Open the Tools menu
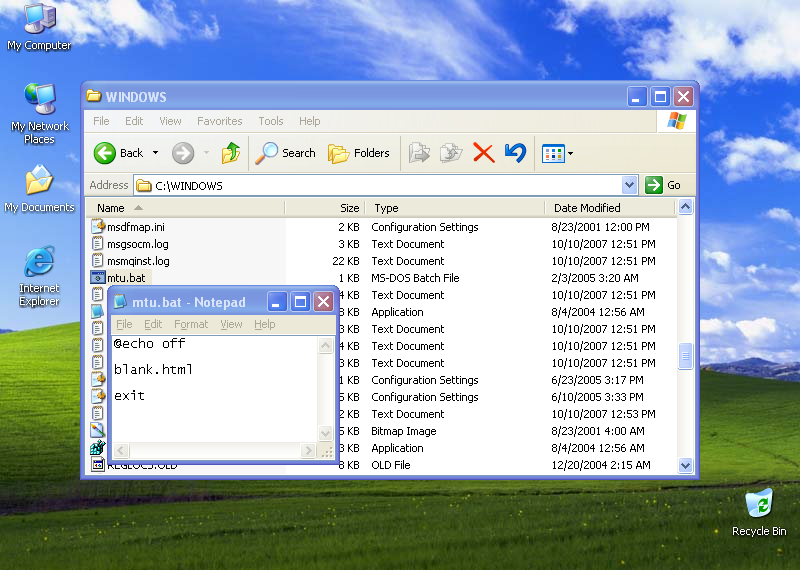 coord(270,121)
